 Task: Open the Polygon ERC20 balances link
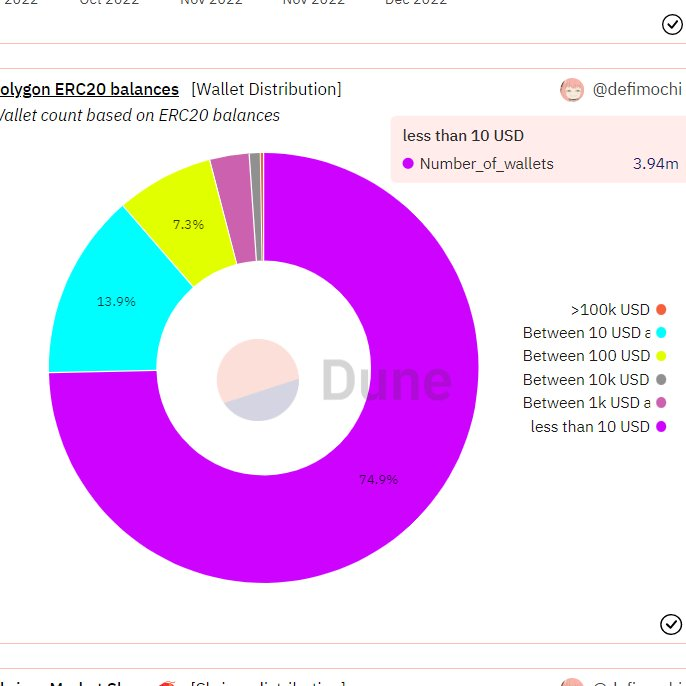click(89, 89)
